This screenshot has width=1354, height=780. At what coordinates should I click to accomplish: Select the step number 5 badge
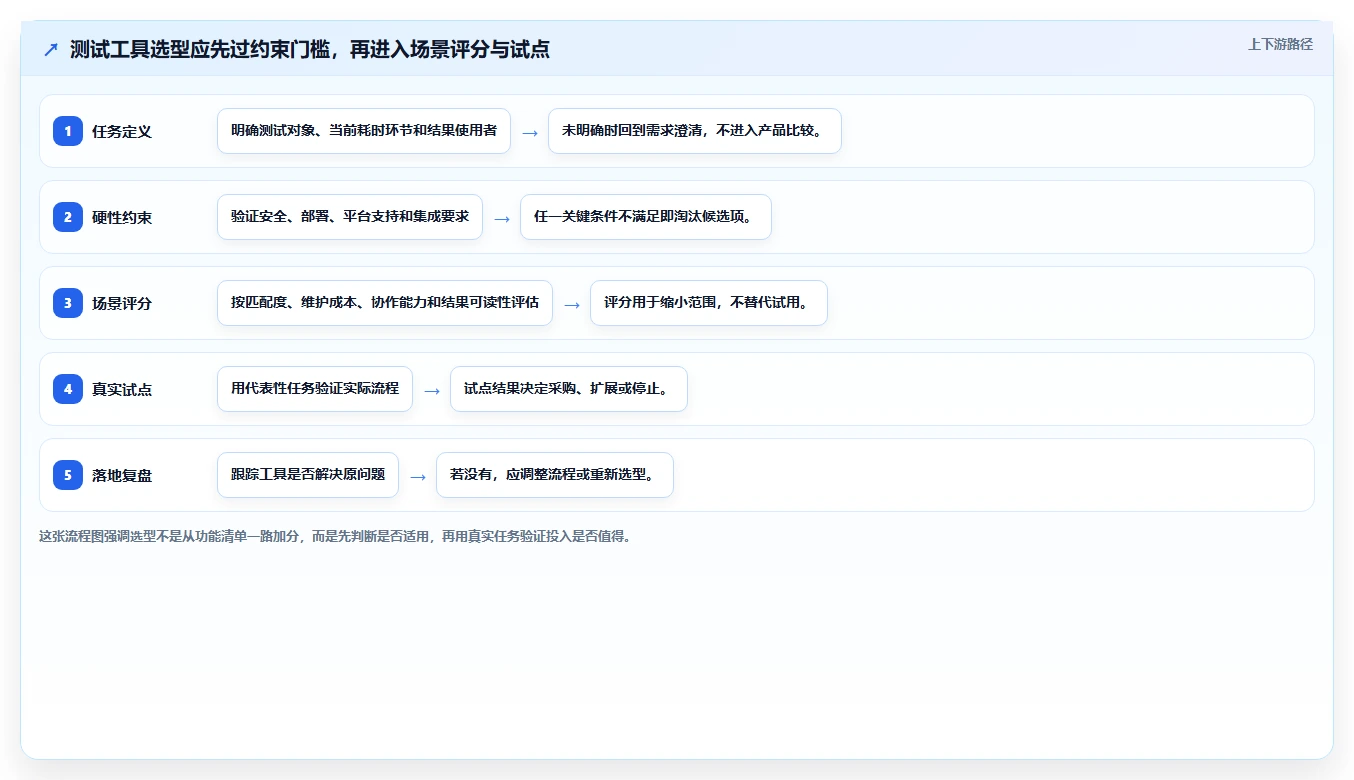[68, 475]
